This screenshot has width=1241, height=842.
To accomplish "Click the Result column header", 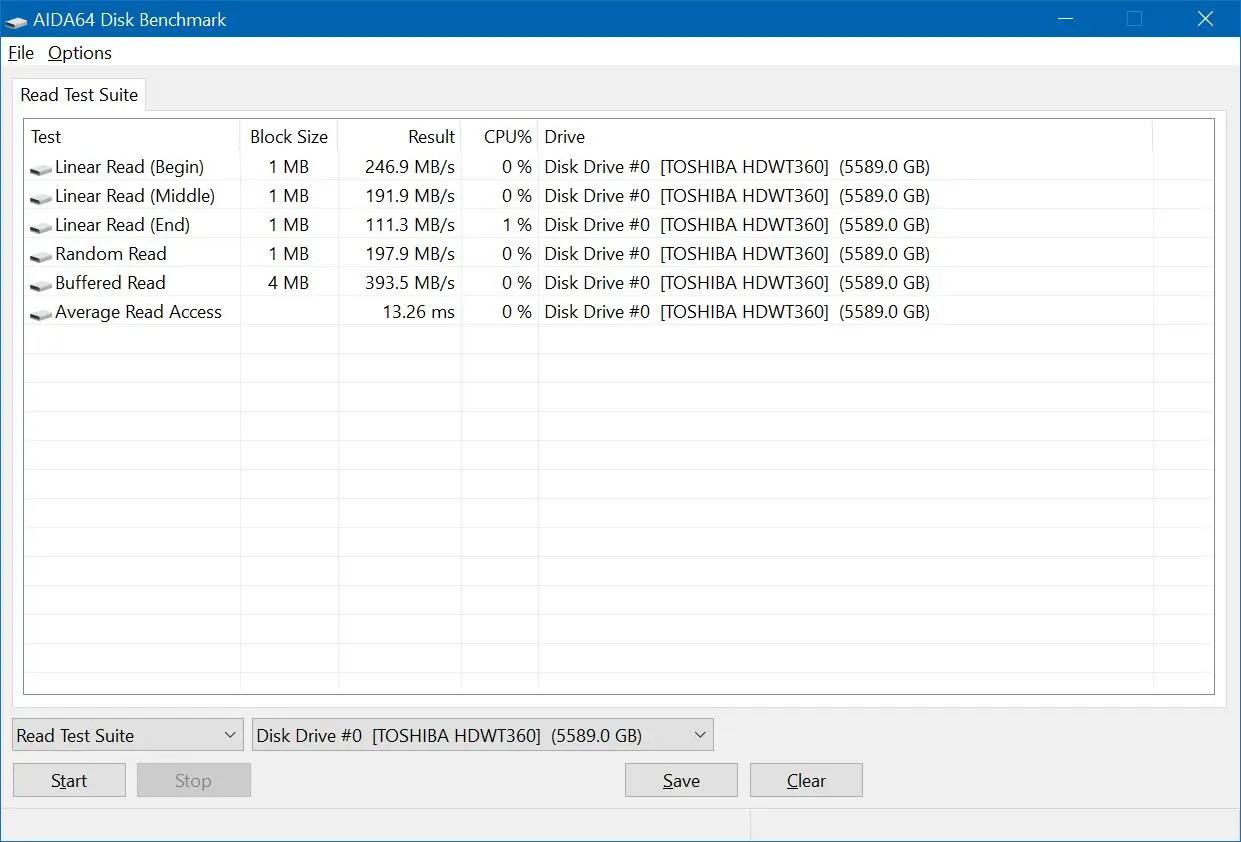I will click(400, 137).
